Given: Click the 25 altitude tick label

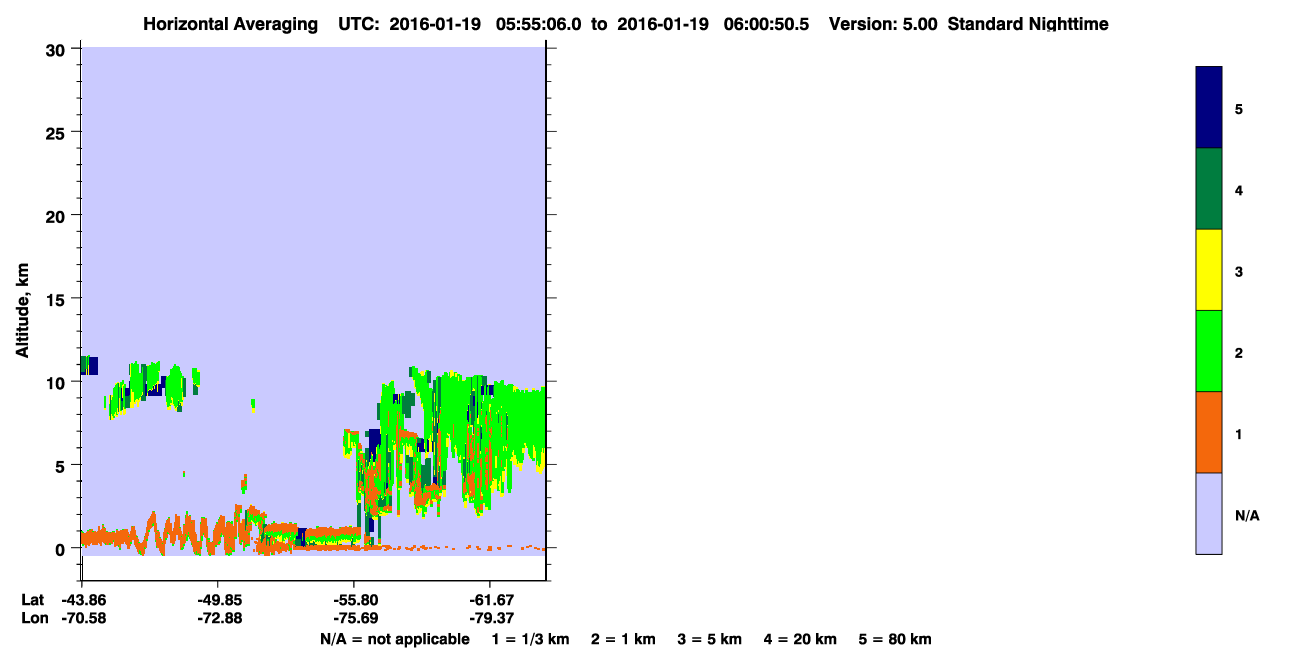Looking at the screenshot, I should [58, 132].
